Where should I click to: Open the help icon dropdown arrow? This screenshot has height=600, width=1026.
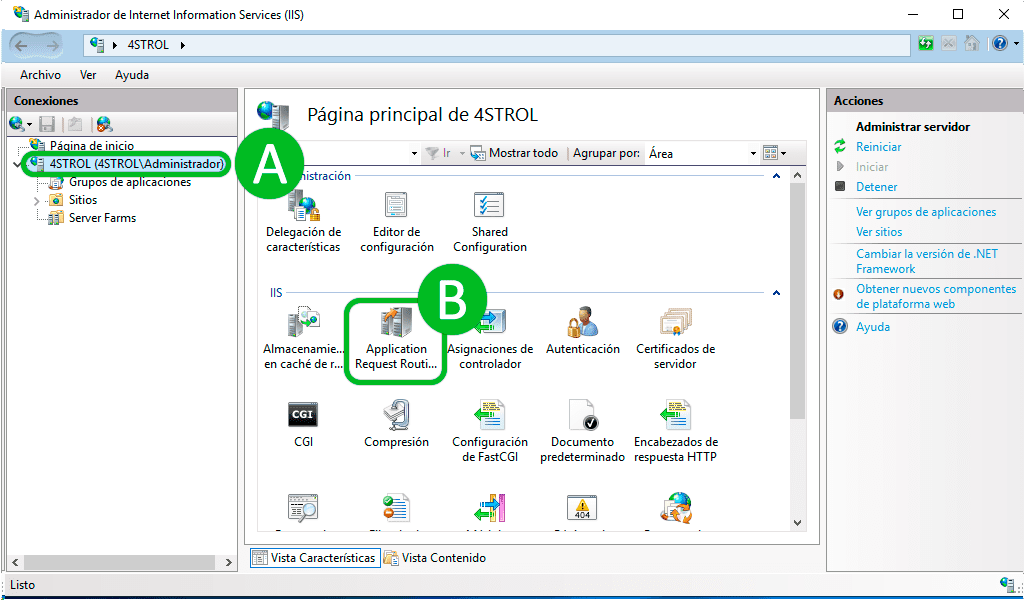[x=1016, y=44]
